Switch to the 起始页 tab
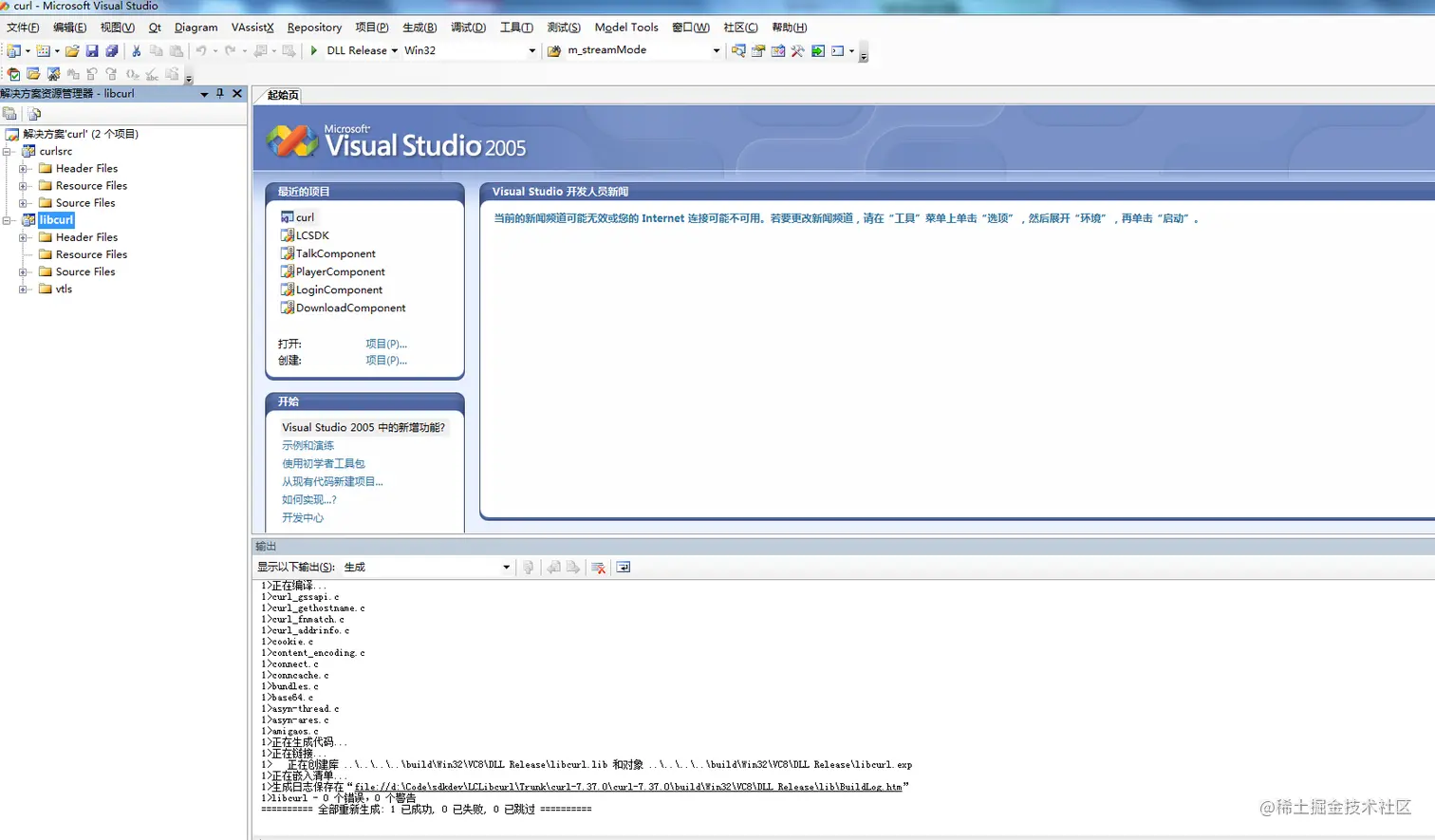Screen dimensions: 1435x840 point(283,95)
